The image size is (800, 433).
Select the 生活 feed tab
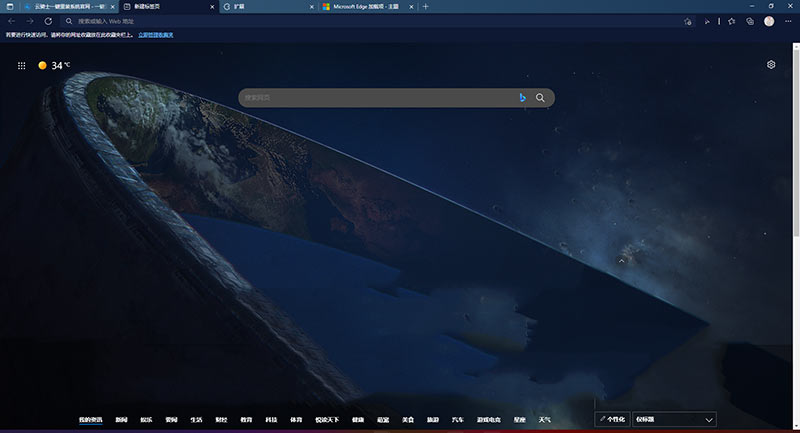pyautogui.click(x=196, y=420)
